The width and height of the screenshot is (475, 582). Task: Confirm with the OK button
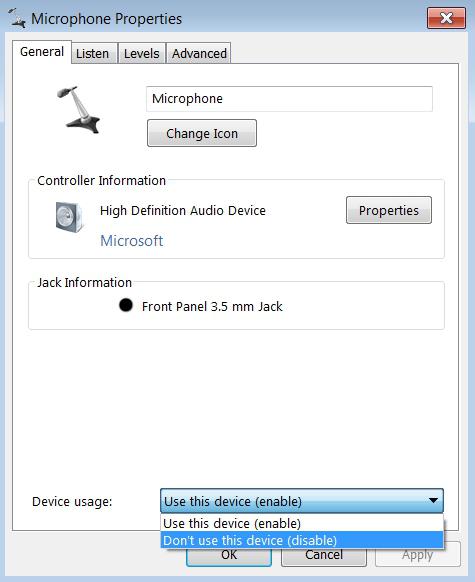point(229,556)
